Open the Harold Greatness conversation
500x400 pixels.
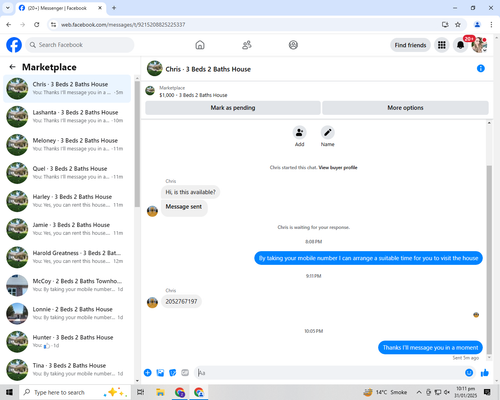[67, 257]
